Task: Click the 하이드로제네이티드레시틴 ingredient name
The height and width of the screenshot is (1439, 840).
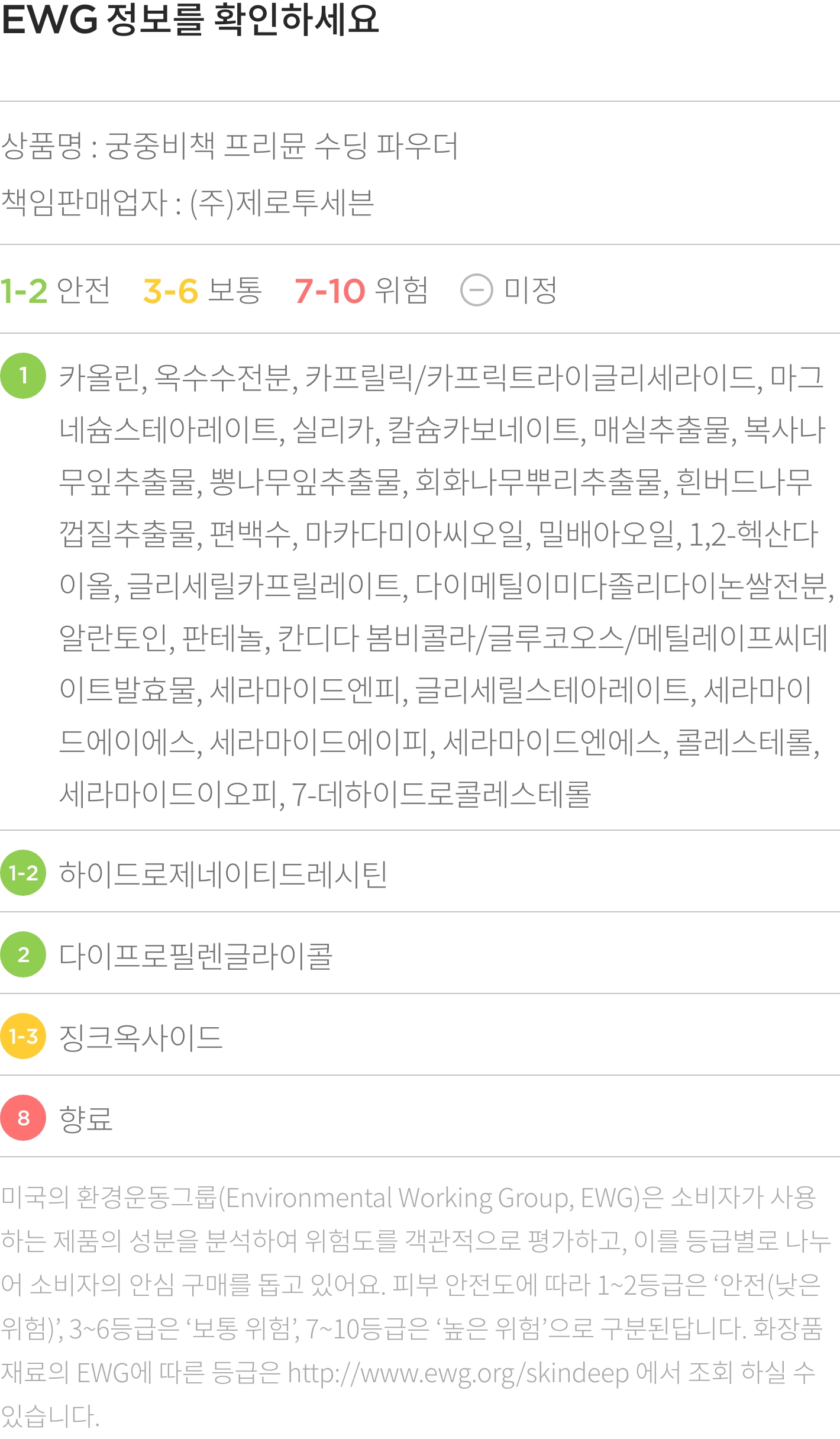Action: click(x=223, y=874)
